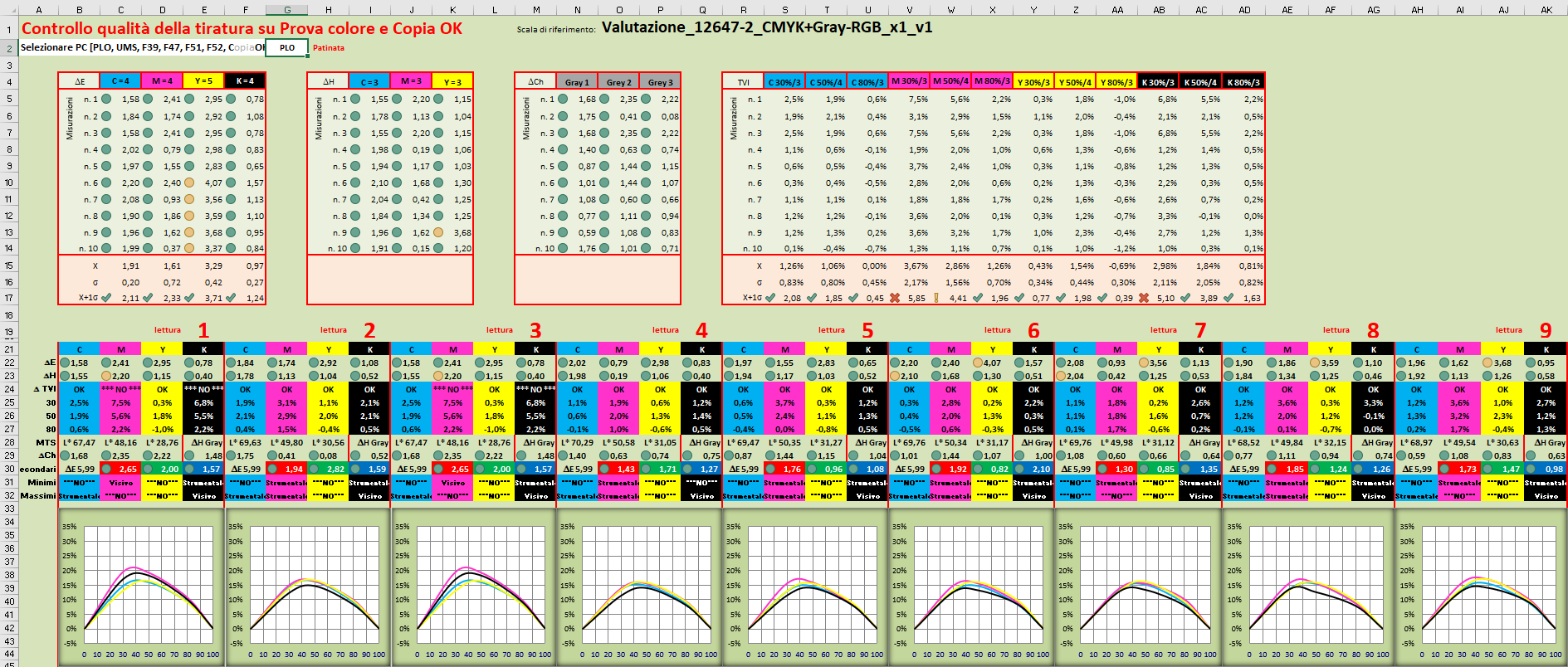Click the Select All corner of the sheet
This screenshot has width=1568, height=667.
pyautogui.click(x=9, y=10)
